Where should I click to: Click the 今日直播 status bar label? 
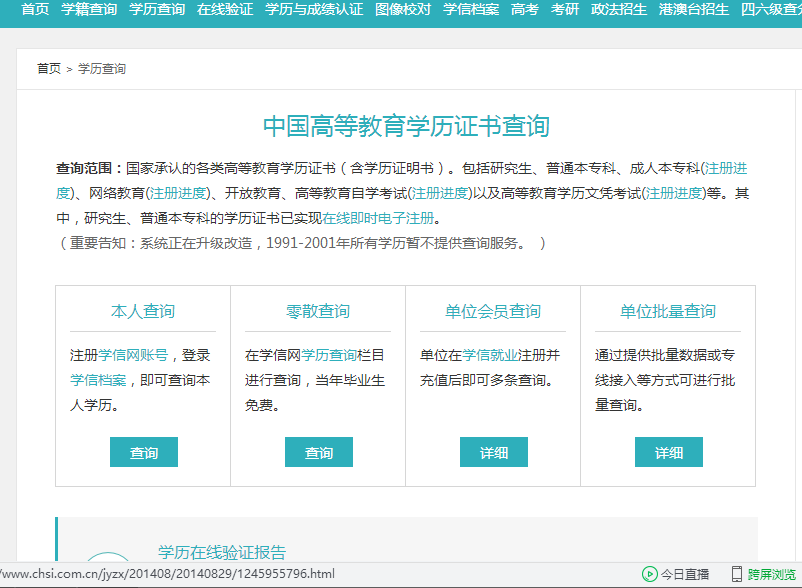684,574
